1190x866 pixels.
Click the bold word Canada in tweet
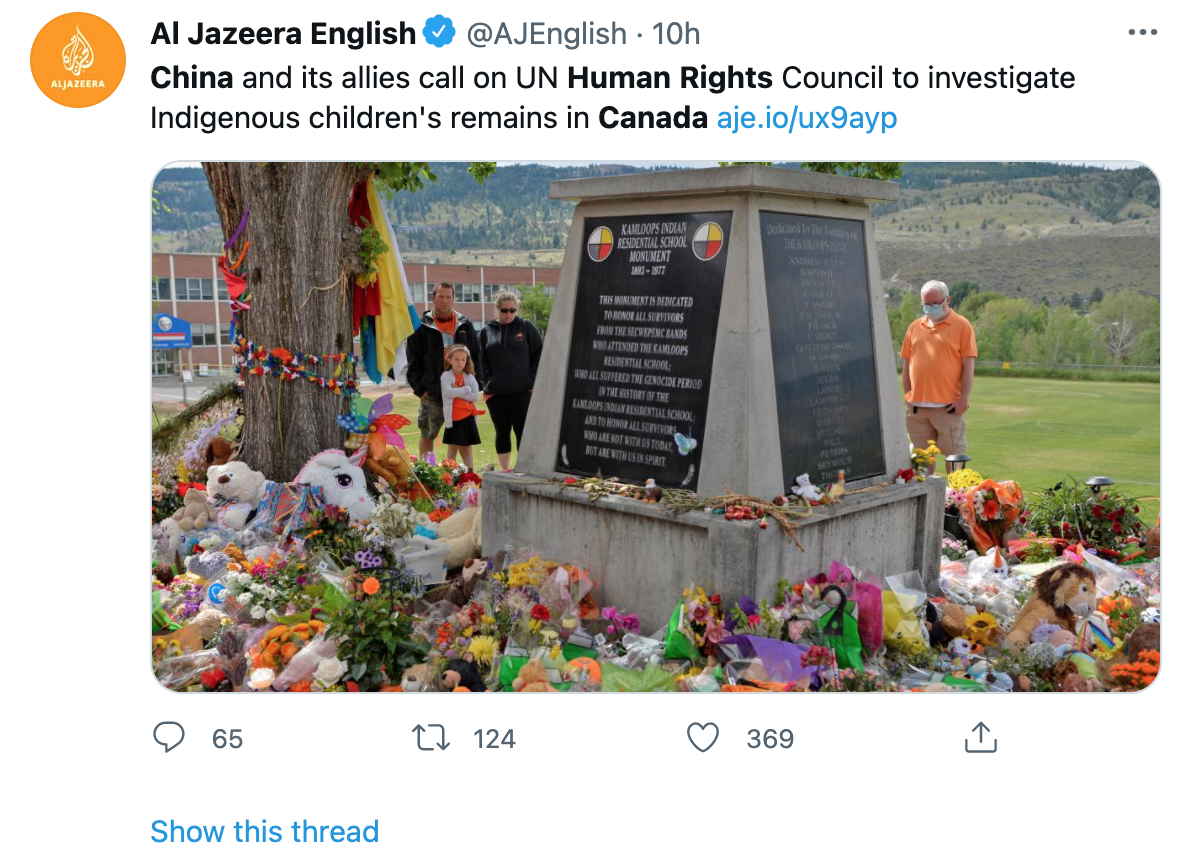click(653, 118)
